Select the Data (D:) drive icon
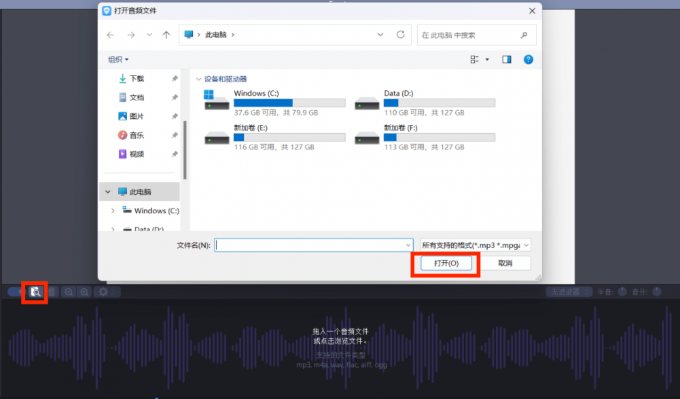680x399 pixels. click(x=367, y=103)
